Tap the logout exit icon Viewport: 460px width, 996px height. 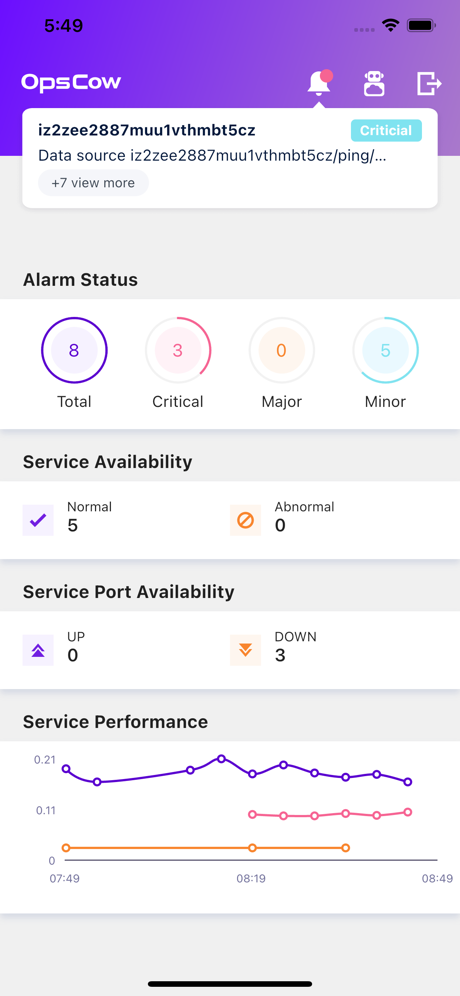[429, 83]
